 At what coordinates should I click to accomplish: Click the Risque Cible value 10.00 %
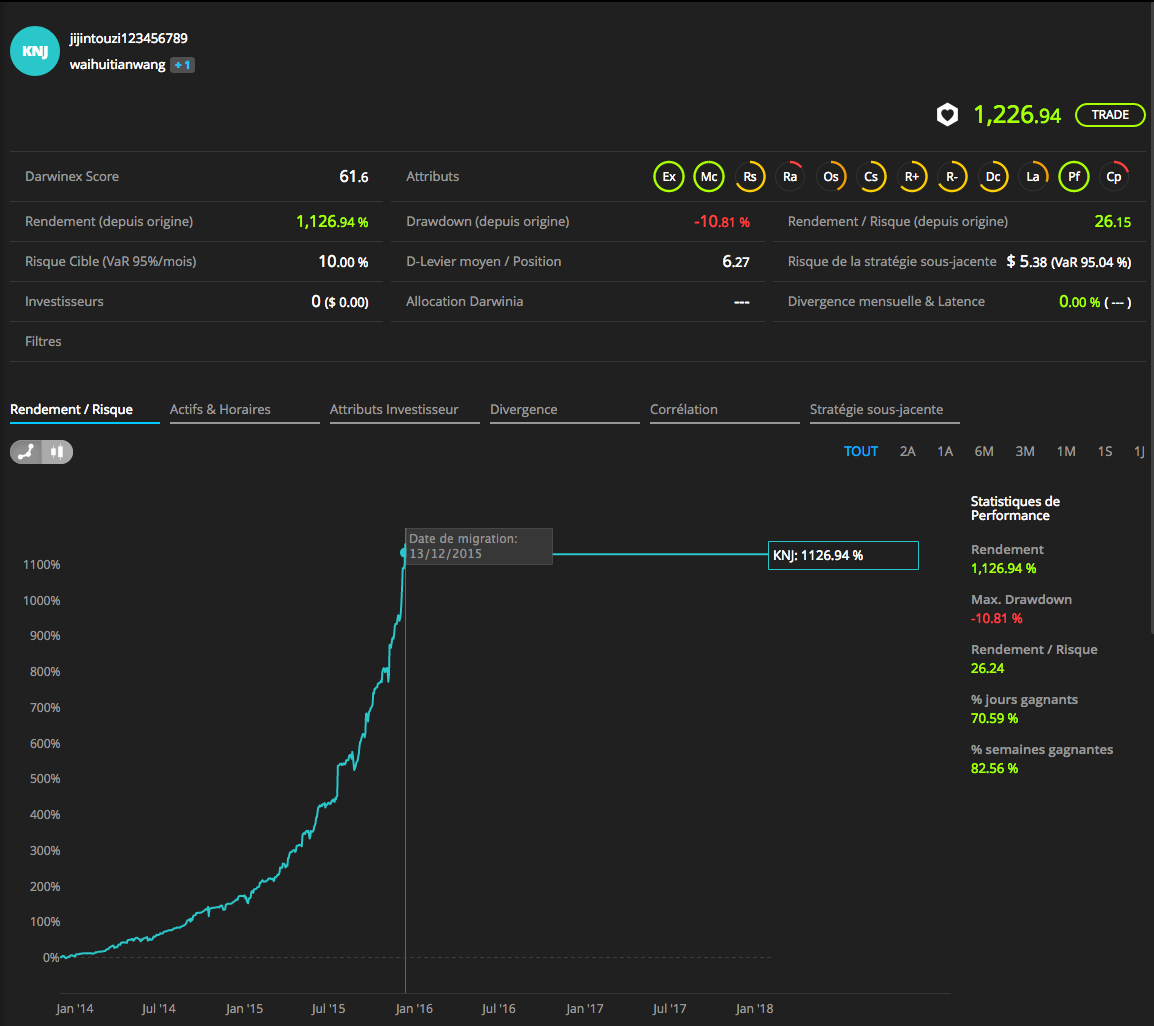coord(343,261)
